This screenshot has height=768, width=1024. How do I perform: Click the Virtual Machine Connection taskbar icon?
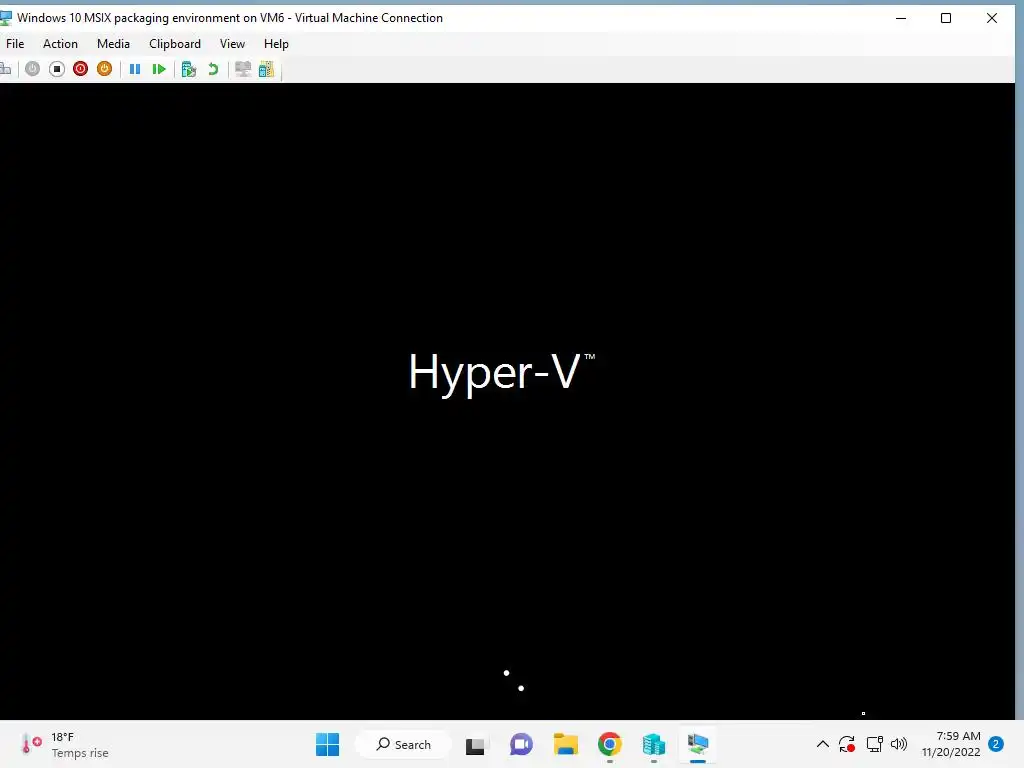697,744
